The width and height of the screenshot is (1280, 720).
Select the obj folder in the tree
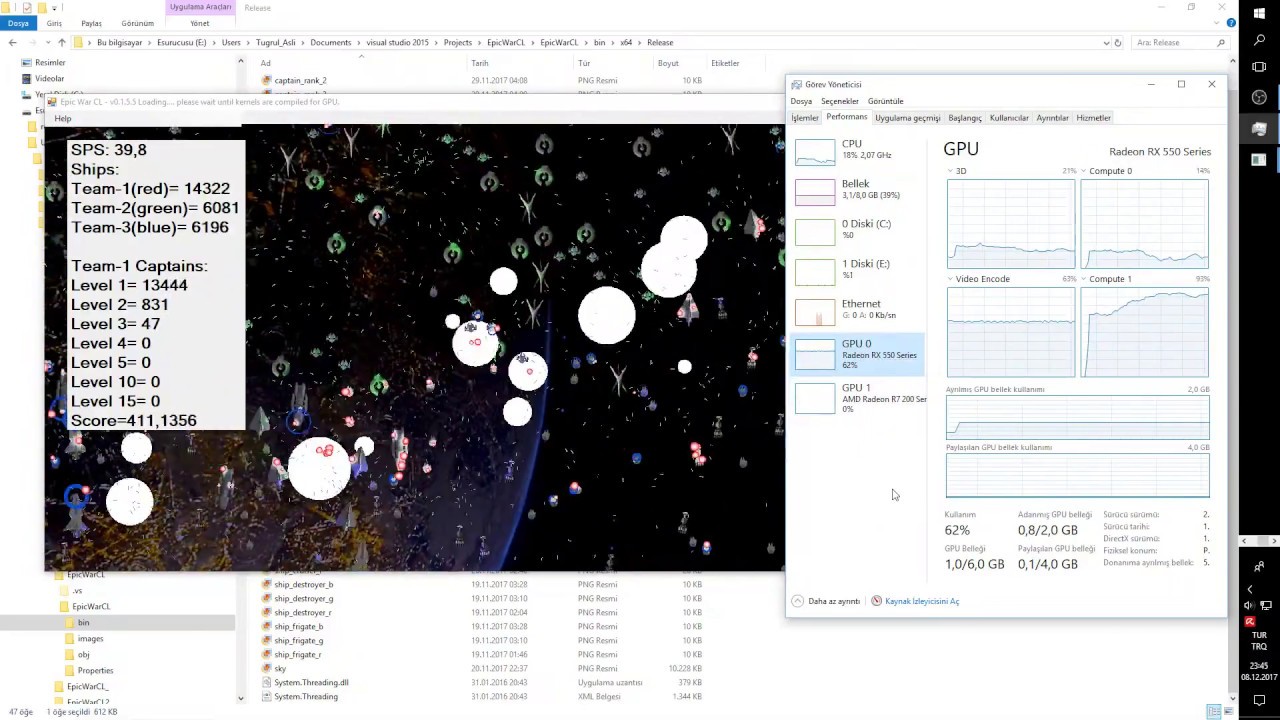(83, 654)
